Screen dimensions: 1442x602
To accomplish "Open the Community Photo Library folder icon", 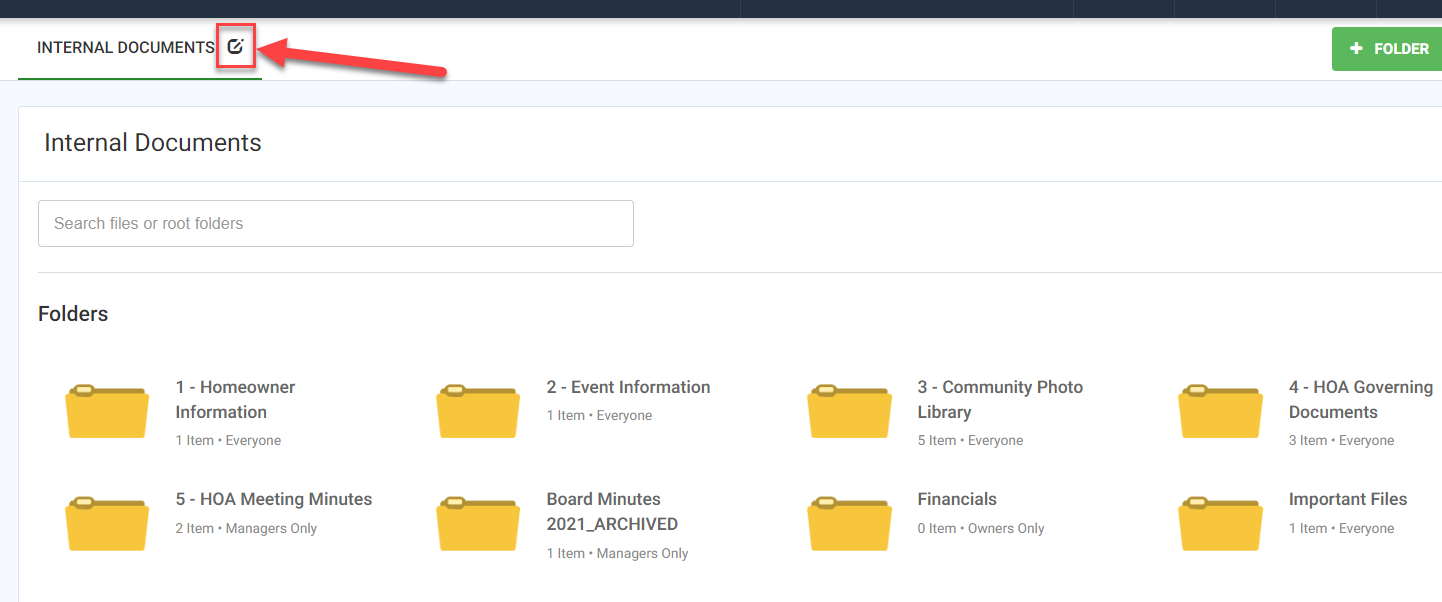I will click(849, 410).
